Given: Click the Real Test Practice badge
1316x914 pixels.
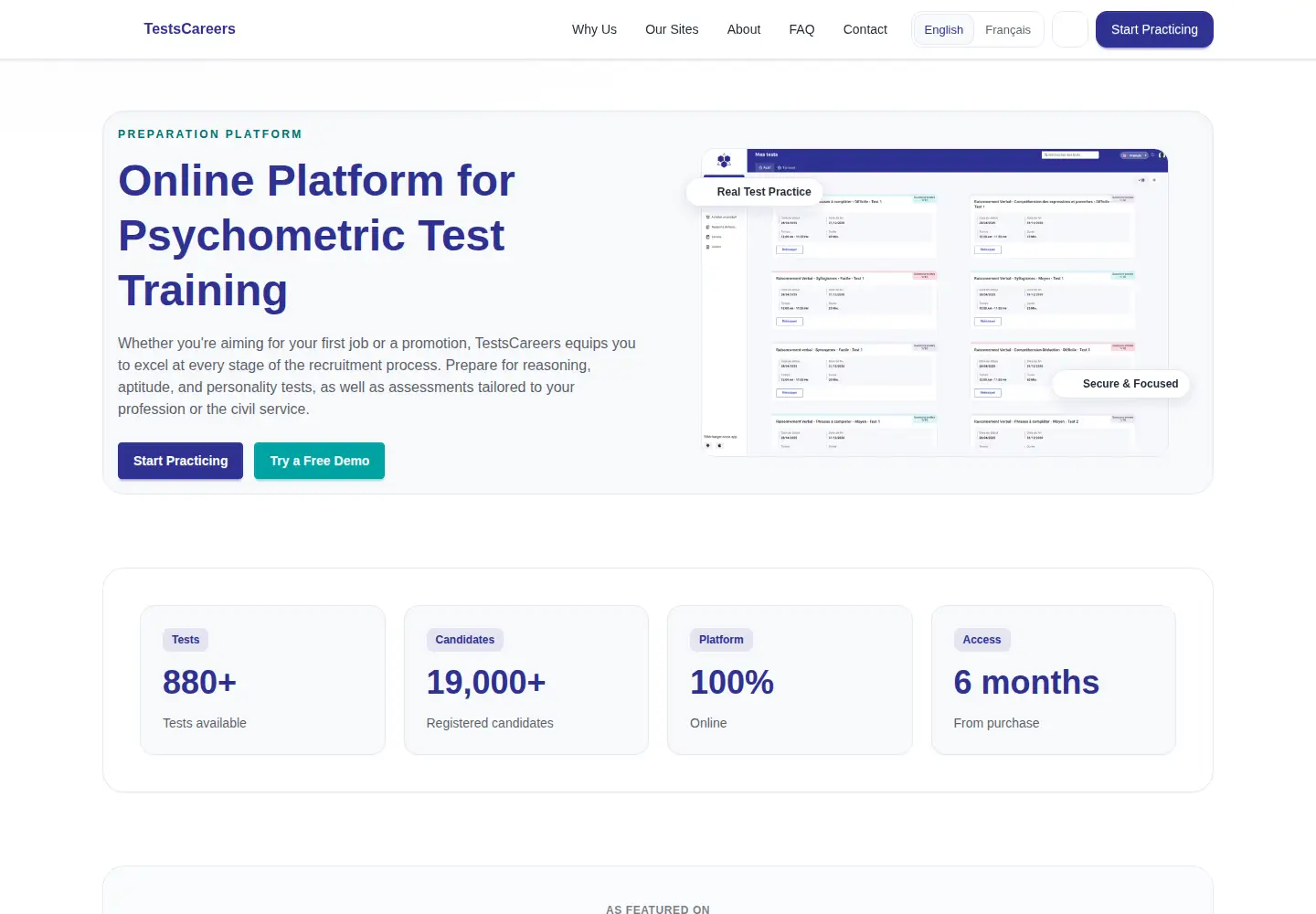Looking at the screenshot, I should pos(755,192).
